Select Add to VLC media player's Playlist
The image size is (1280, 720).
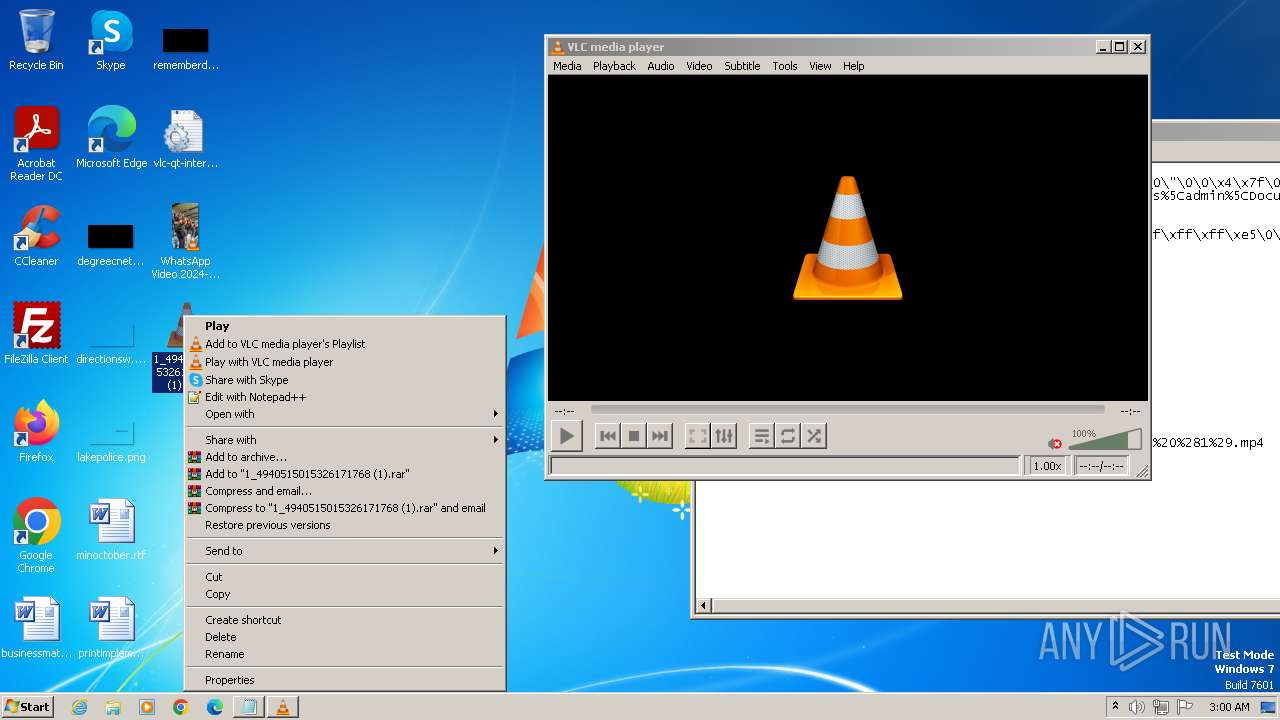point(345,344)
